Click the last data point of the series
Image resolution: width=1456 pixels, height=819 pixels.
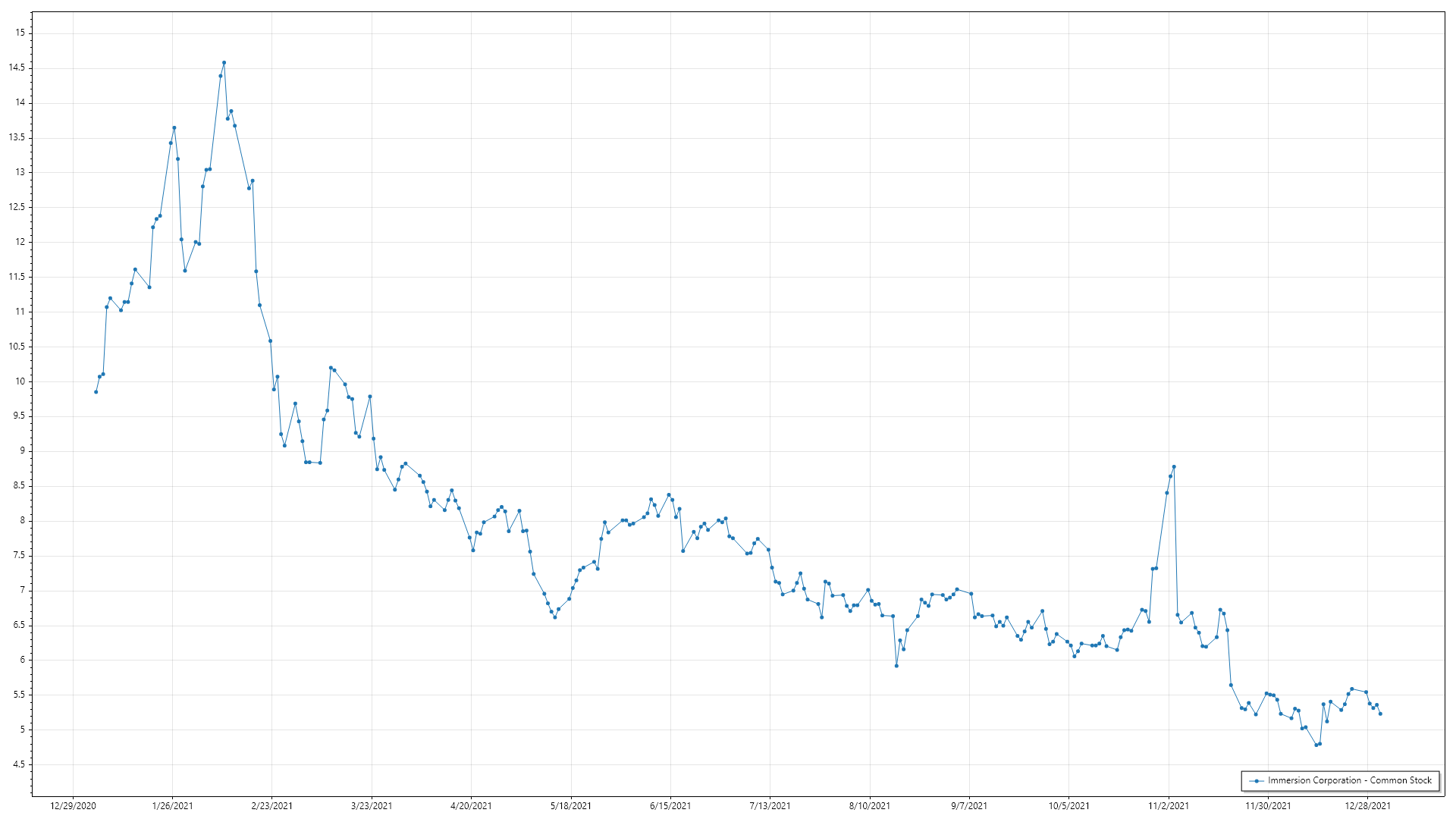pyautogui.click(x=1380, y=714)
